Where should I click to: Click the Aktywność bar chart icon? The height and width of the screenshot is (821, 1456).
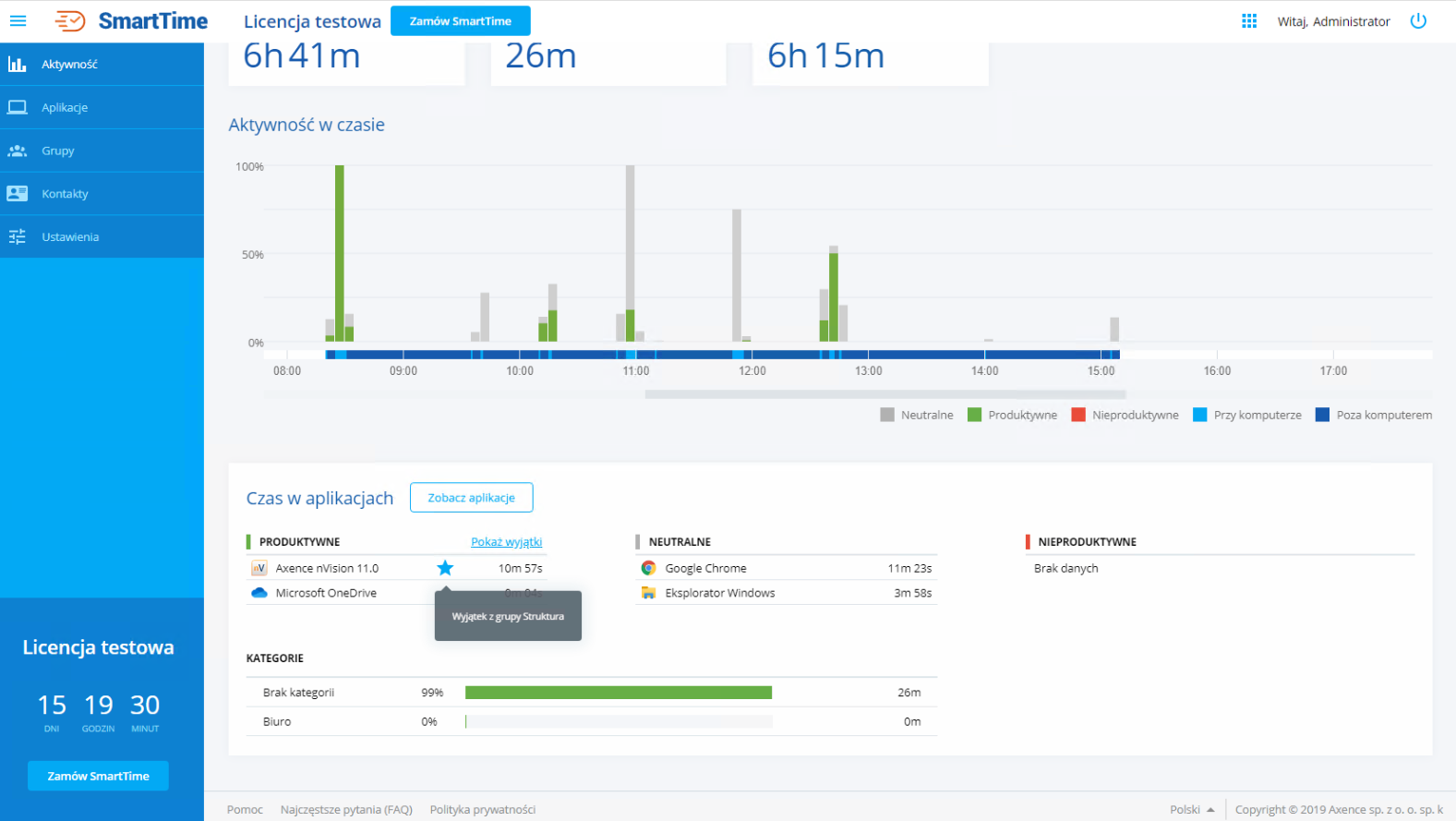[x=17, y=65]
